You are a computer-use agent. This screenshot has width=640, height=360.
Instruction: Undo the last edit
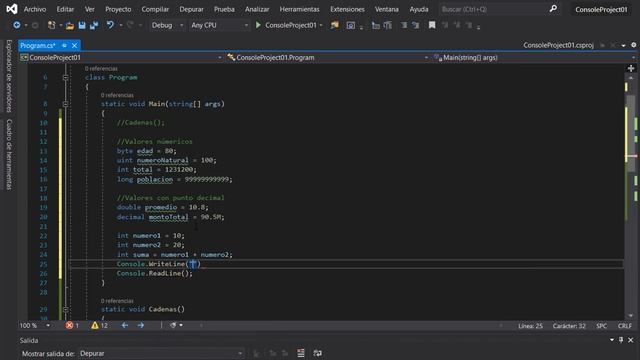[x=110, y=25]
